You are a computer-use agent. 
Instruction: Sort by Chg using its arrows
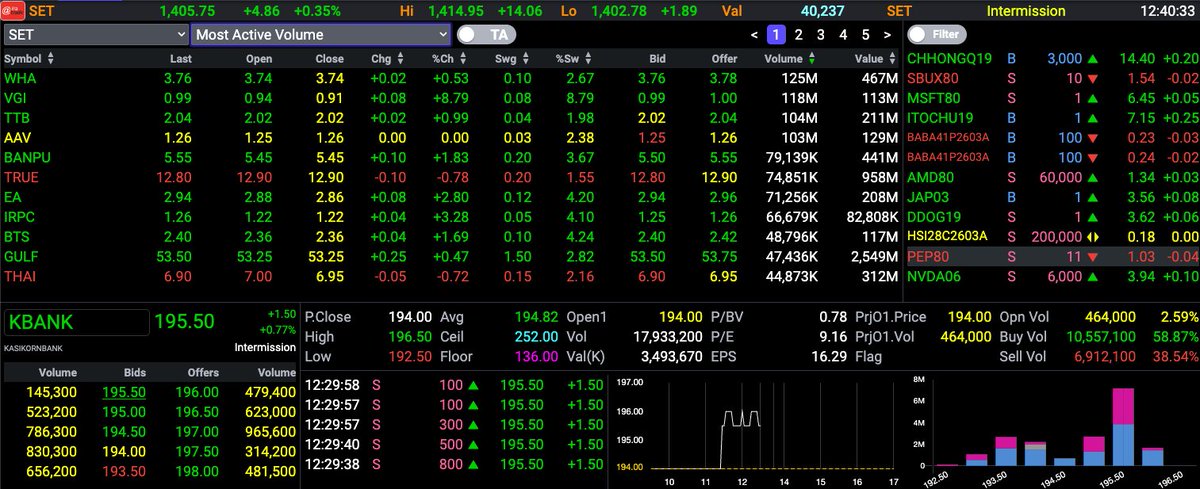[x=399, y=59]
